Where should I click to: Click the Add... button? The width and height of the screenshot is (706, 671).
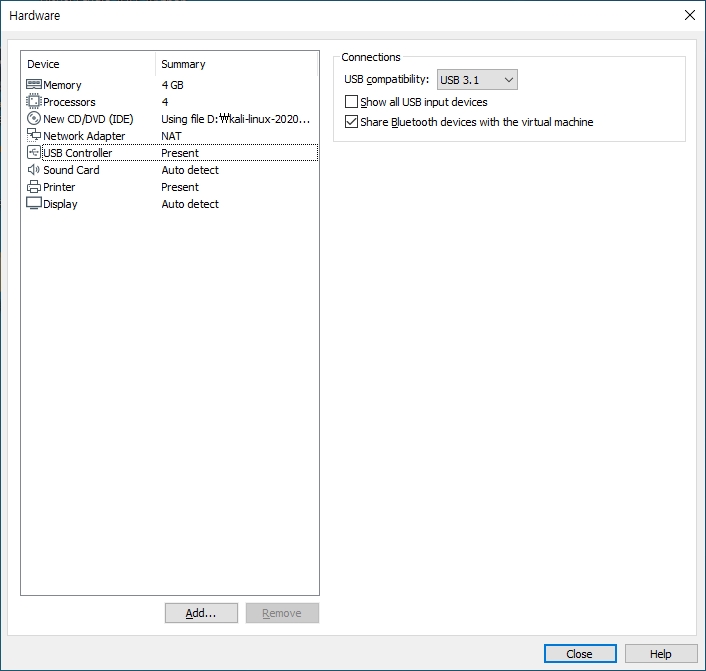(x=201, y=613)
